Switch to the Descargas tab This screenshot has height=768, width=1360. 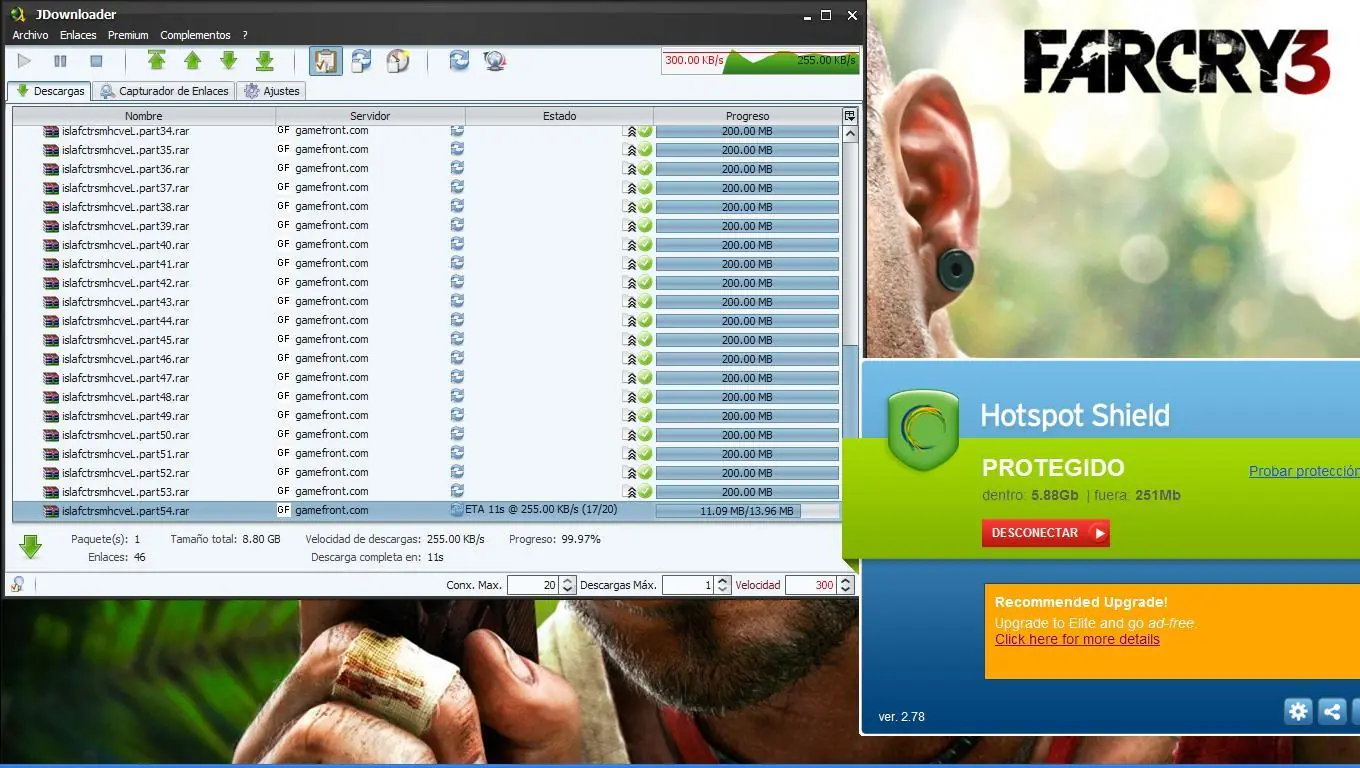(49, 91)
